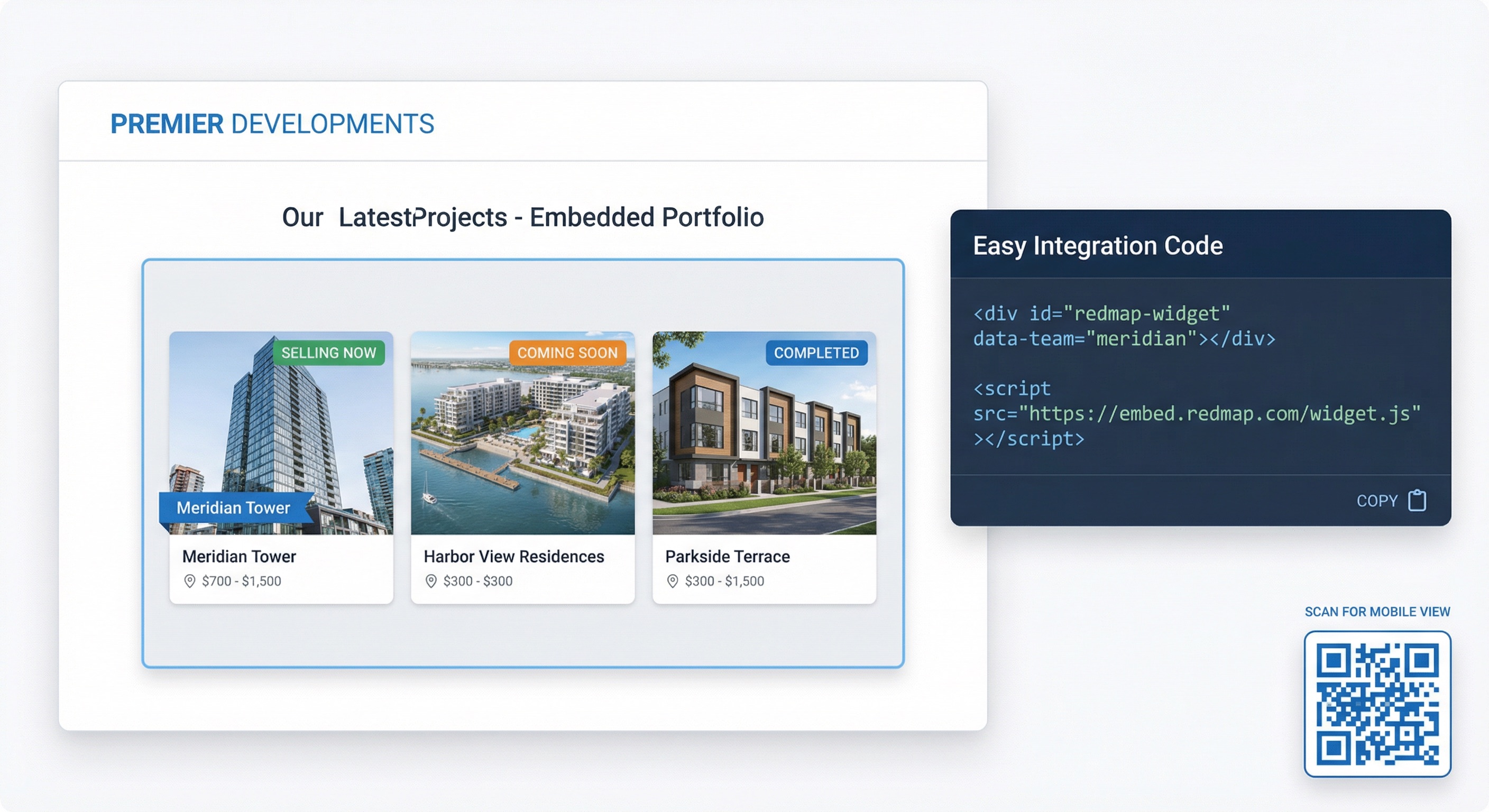Screen dimensions: 1489x812
Task: Click the COPY label in the code panel
Action: (1377, 501)
